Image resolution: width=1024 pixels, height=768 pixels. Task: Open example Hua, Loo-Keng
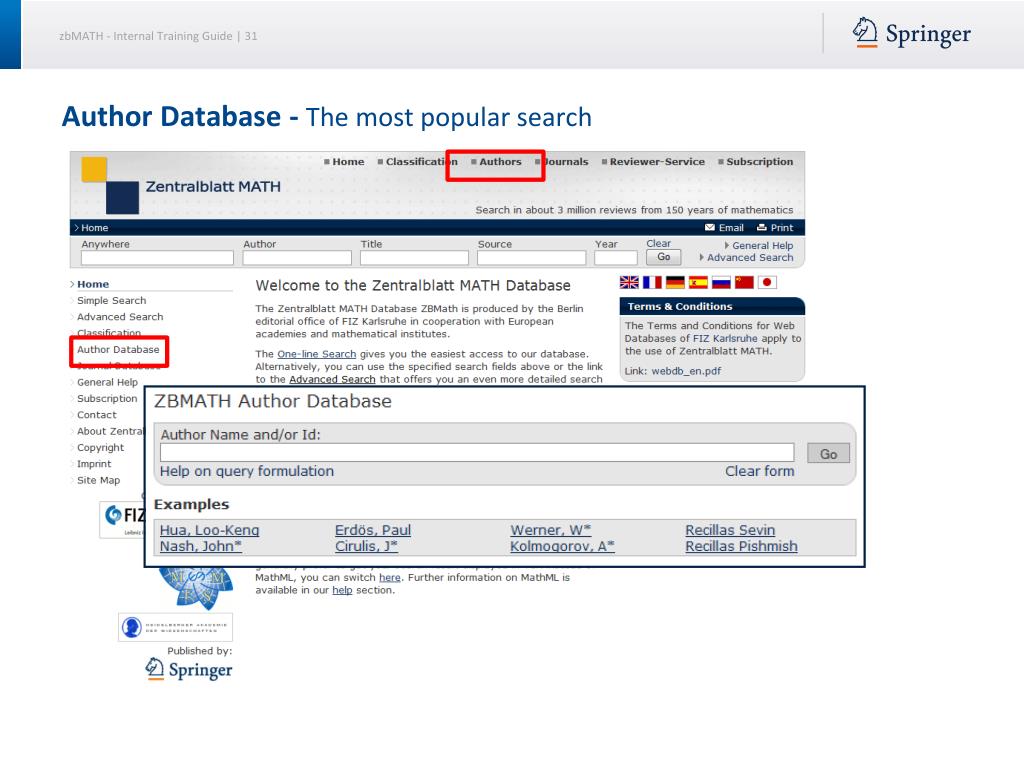click(210, 530)
